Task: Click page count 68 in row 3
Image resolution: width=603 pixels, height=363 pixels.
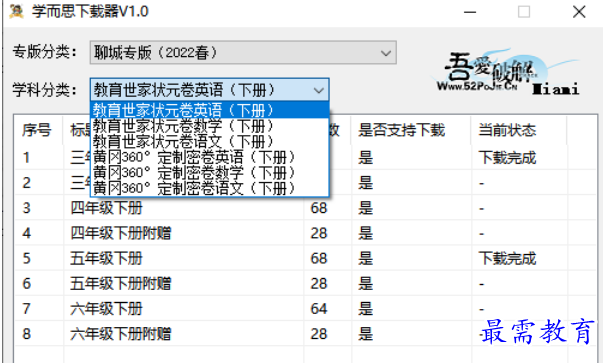Action: coord(319,208)
